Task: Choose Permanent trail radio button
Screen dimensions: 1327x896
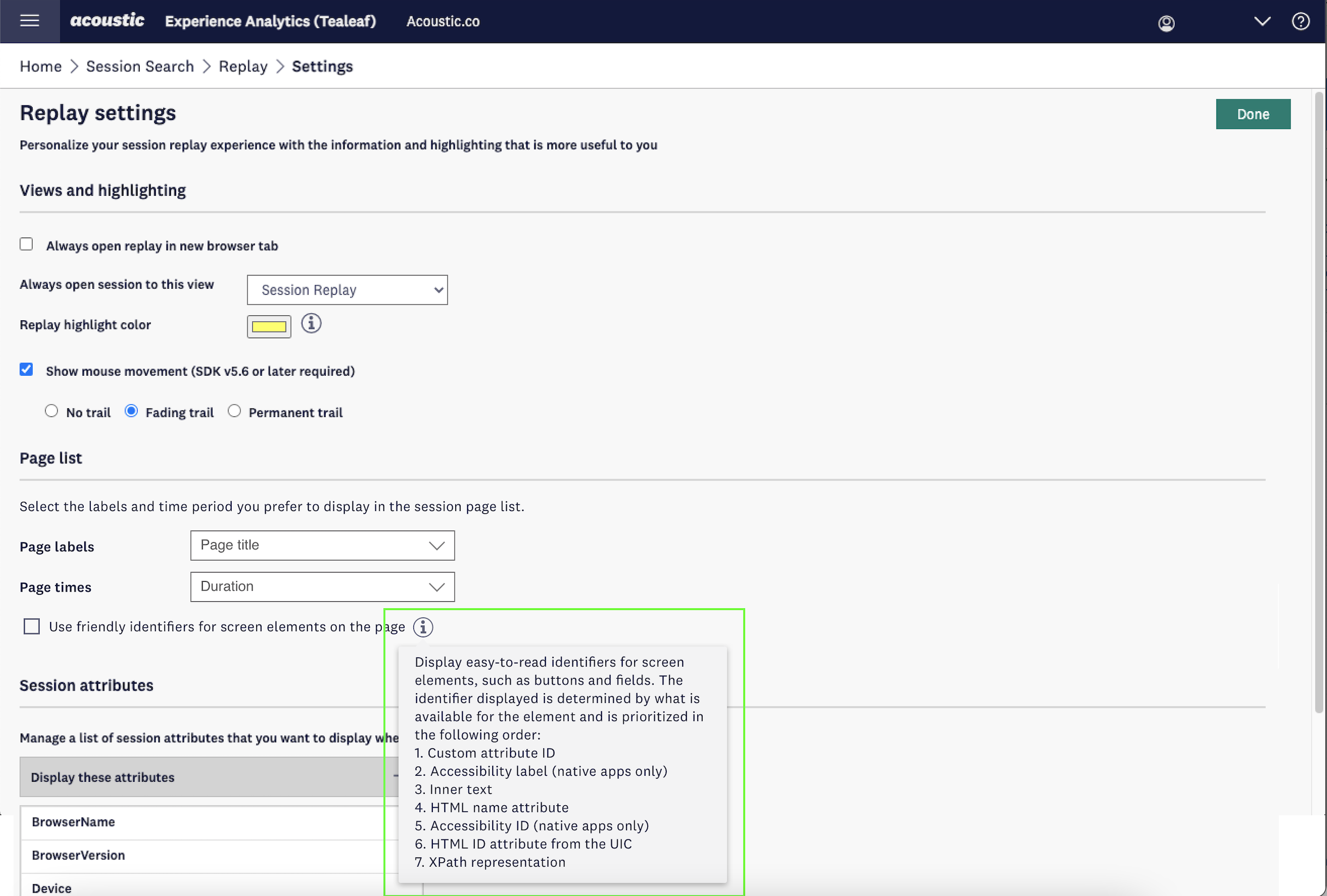Action: point(234,412)
